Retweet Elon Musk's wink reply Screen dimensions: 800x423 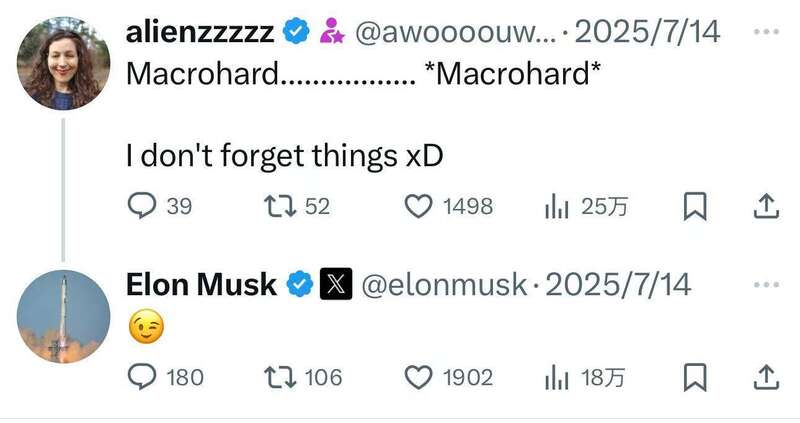click(273, 377)
